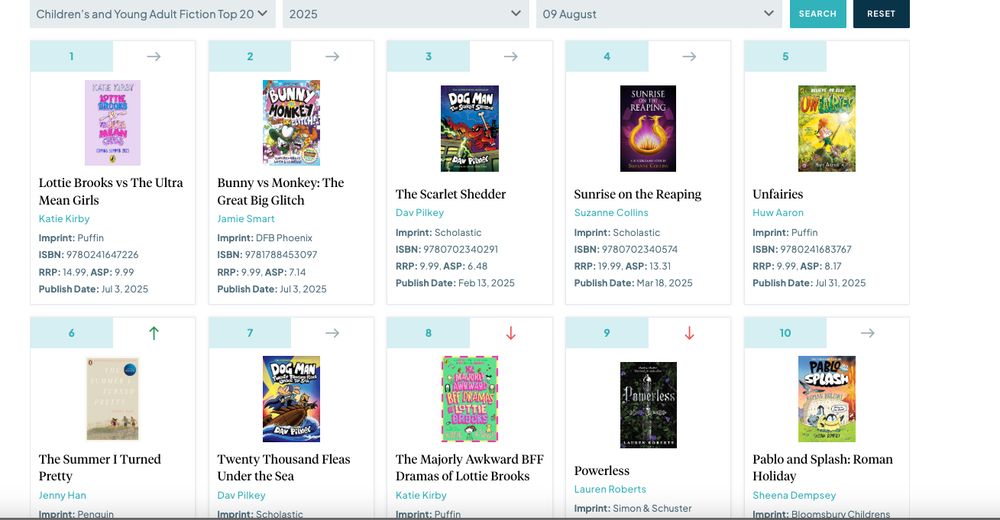The height and width of the screenshot is (520, 1000).
Task: Click title Unfairies
Action: pyautogui.click(x=778, y=194)
